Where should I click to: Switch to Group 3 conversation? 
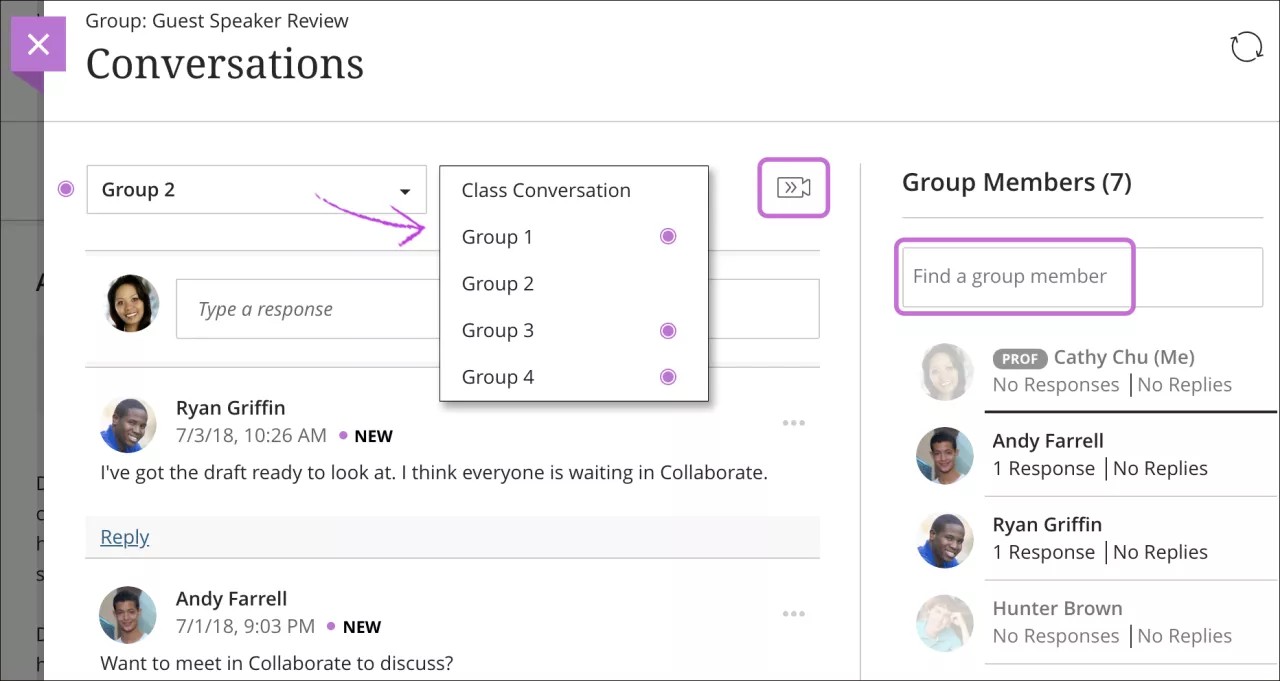point(497,331)
